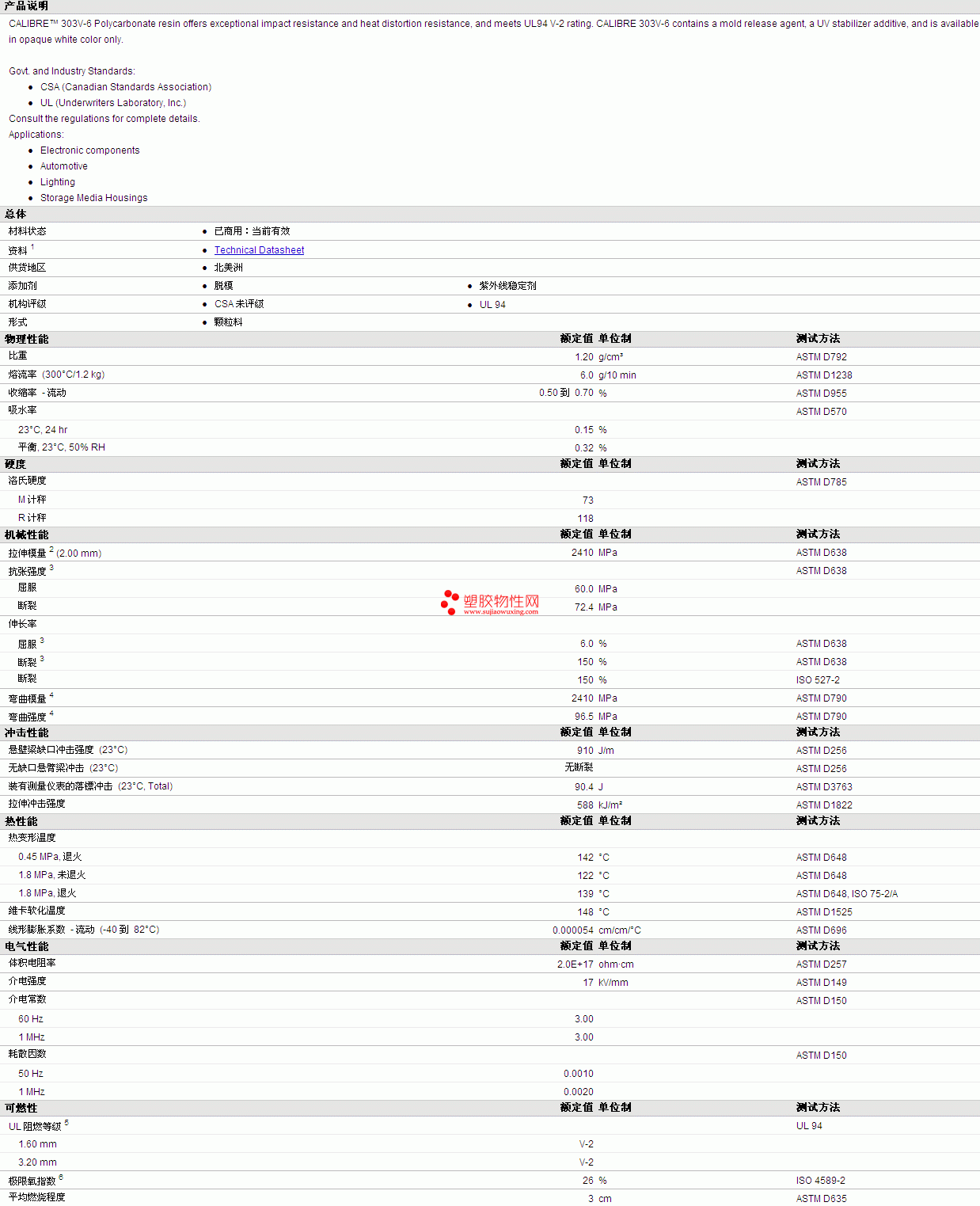Screen dimensions: 980x1206
Task: Click the ASTM D257 test method
Action: 821,964
